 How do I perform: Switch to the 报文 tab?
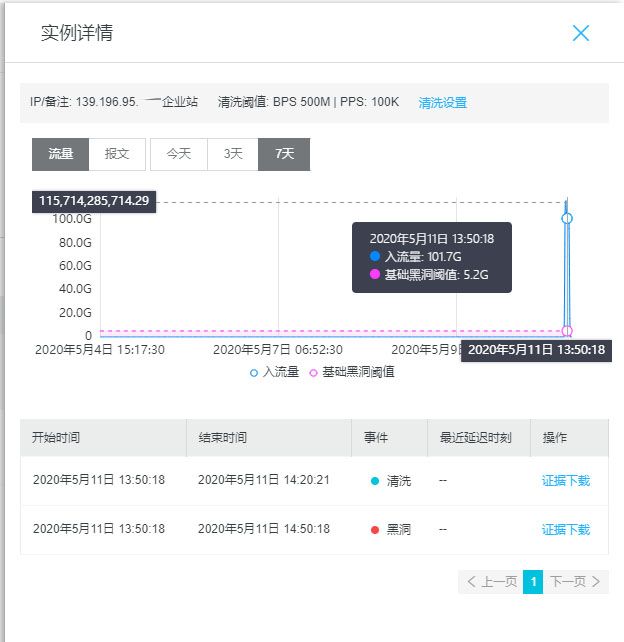(117, 154)
